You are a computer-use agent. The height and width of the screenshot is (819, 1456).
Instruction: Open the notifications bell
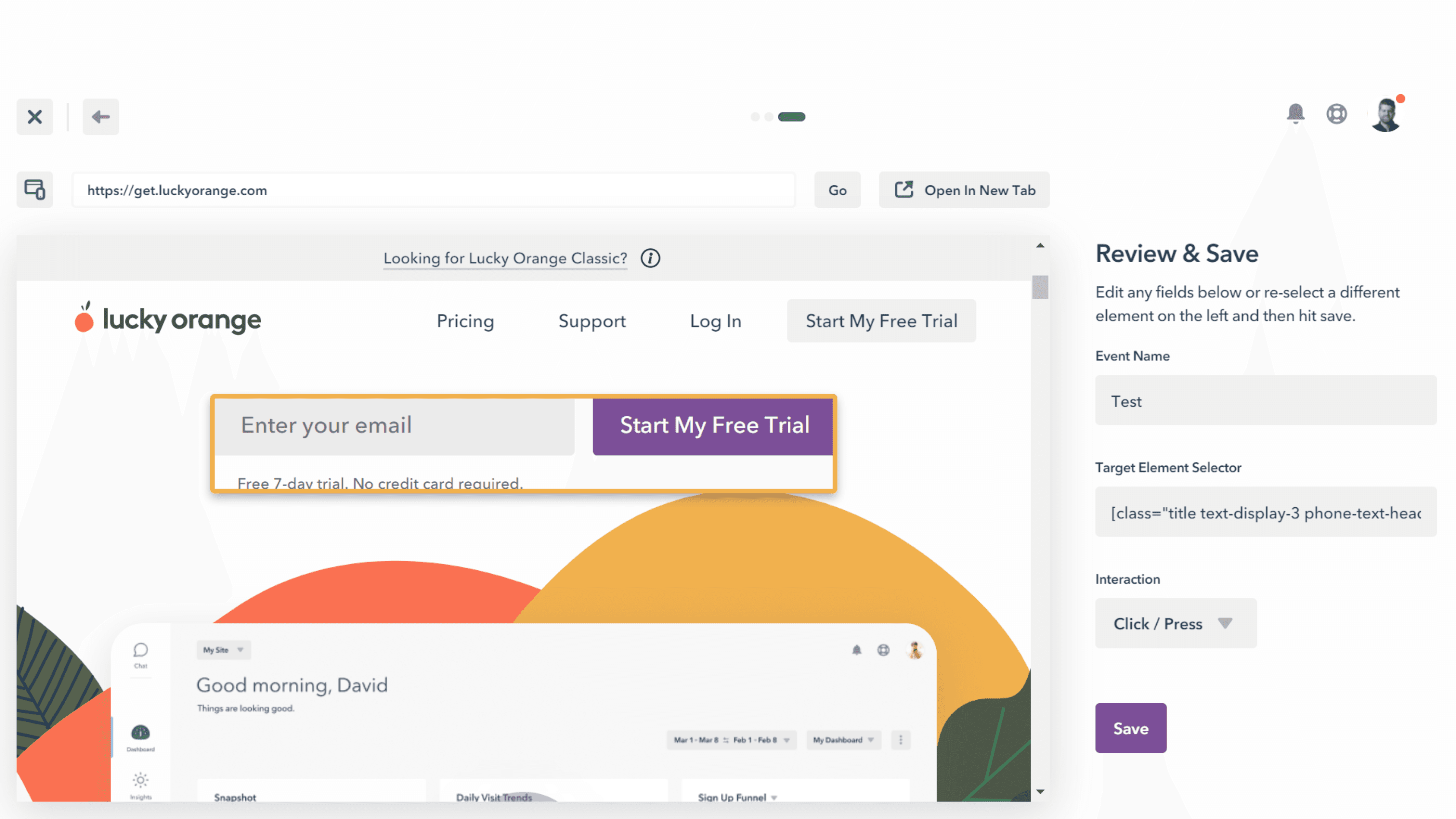(x=1295, y=114)
